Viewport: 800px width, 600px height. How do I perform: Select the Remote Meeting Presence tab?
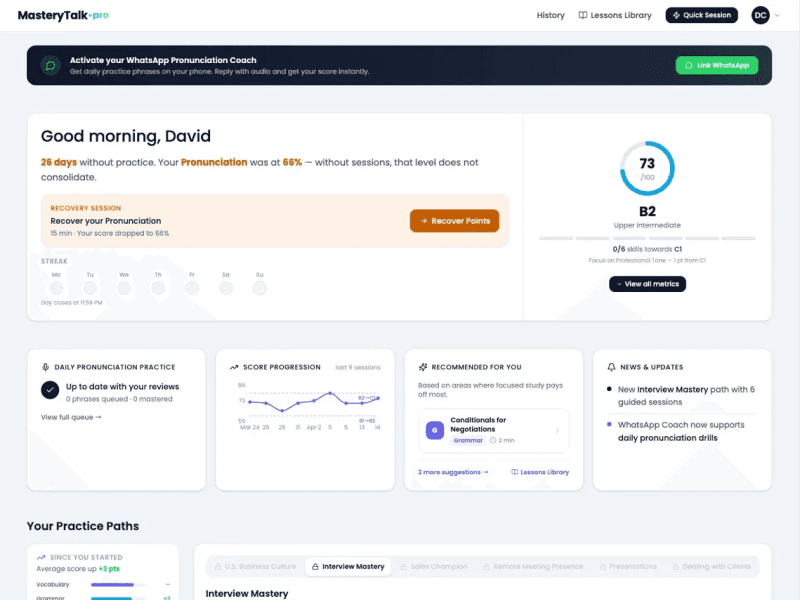[x=533, y=566]
